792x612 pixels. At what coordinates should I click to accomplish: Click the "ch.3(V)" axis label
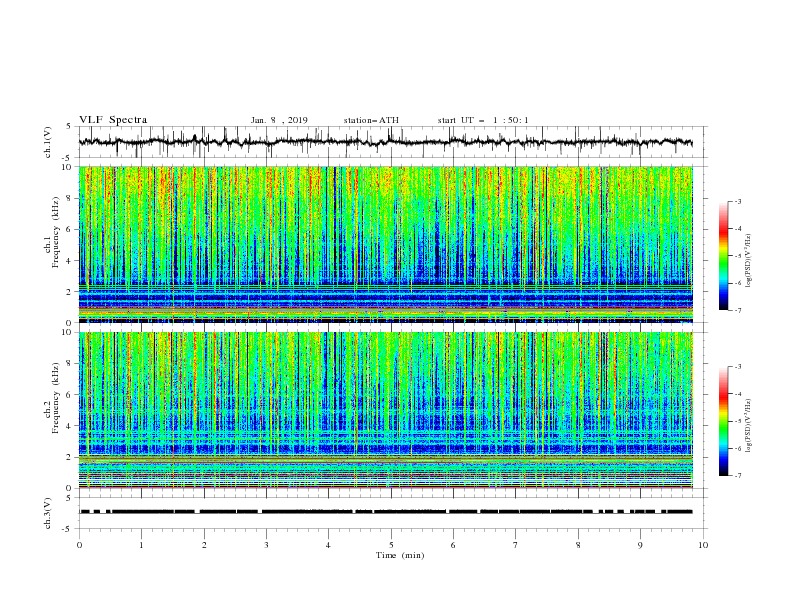tap(48, 513)
